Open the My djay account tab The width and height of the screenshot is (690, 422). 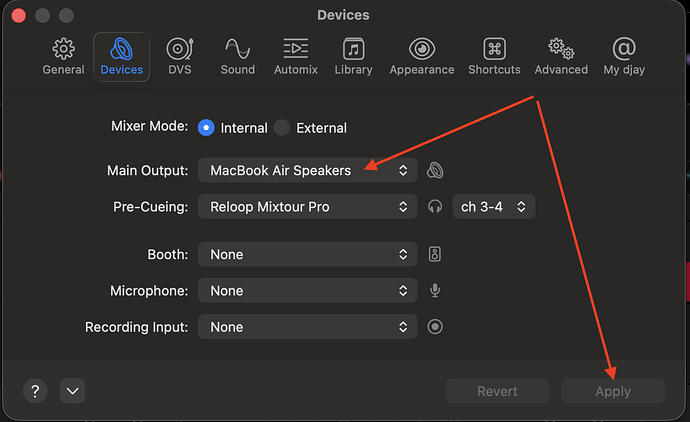[624, 57]
